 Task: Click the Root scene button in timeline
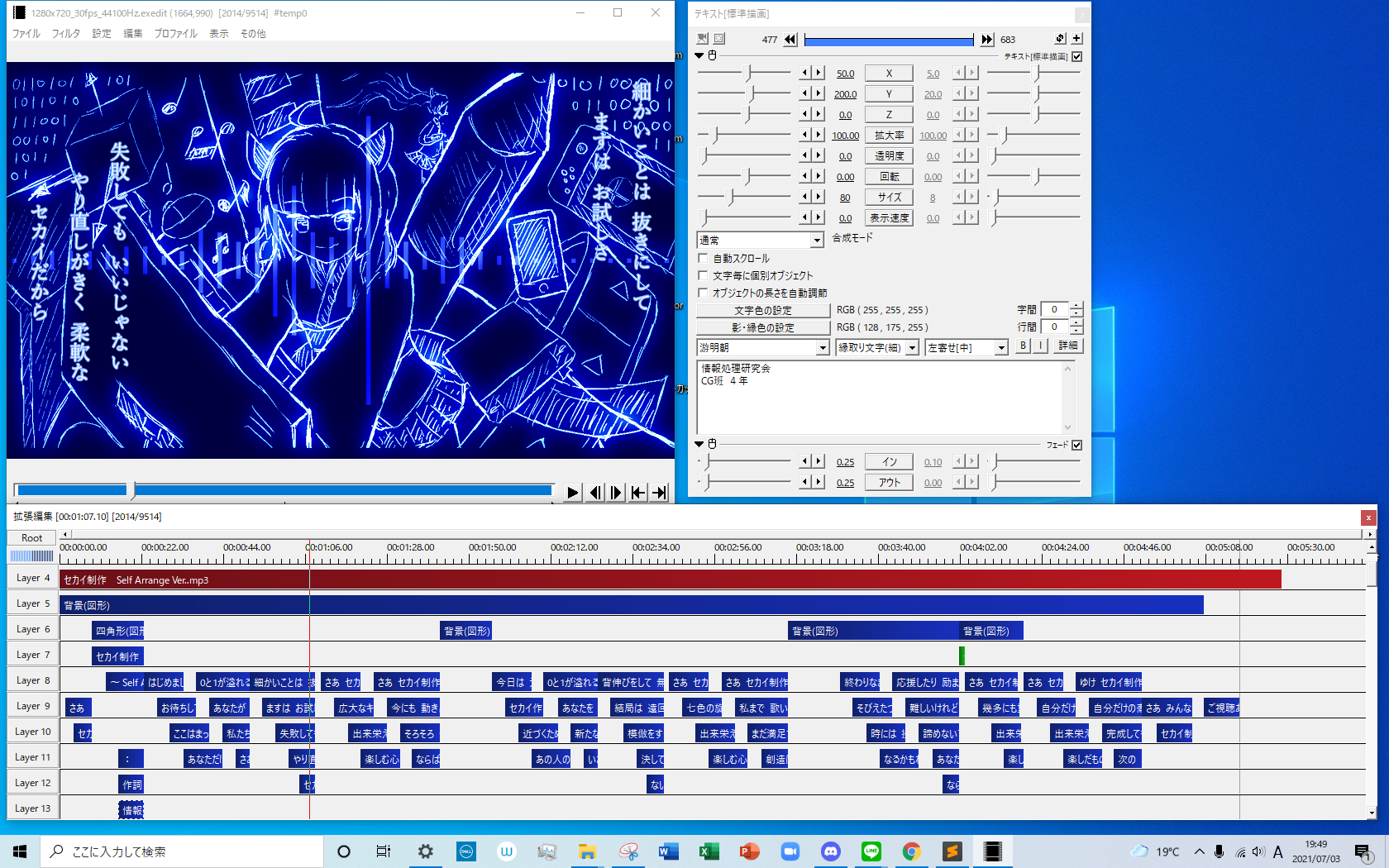tap(32, 537)
